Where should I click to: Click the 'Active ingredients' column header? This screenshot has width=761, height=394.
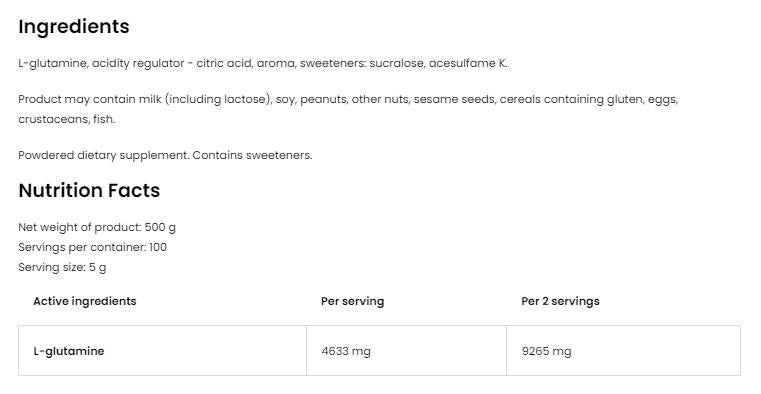pos(85,301)
